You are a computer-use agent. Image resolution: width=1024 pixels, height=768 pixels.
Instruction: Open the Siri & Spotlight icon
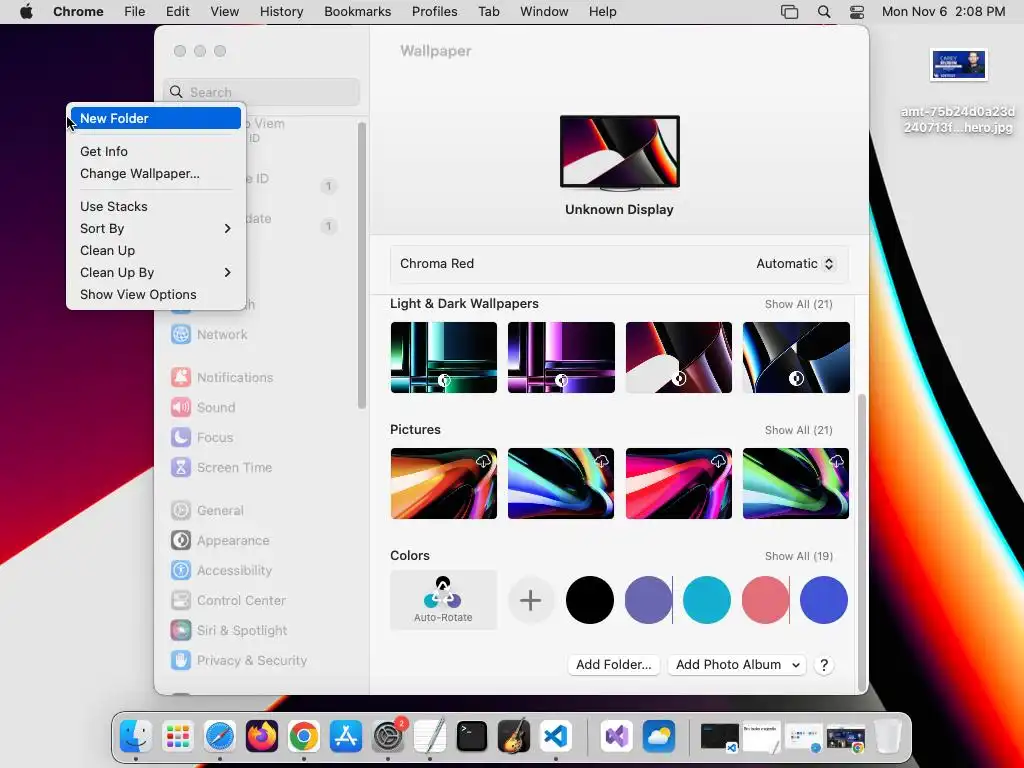pos(181,631)
